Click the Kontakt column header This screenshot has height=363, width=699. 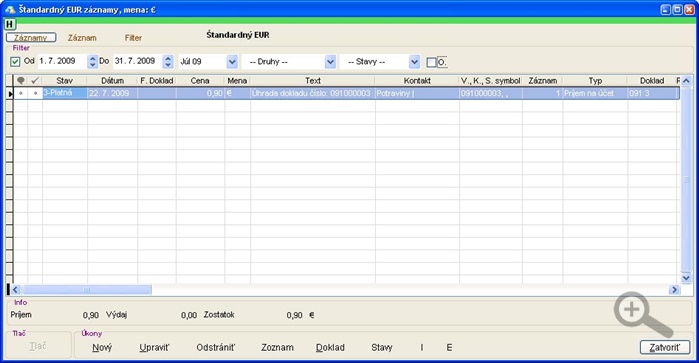click(x=417, y=81)
